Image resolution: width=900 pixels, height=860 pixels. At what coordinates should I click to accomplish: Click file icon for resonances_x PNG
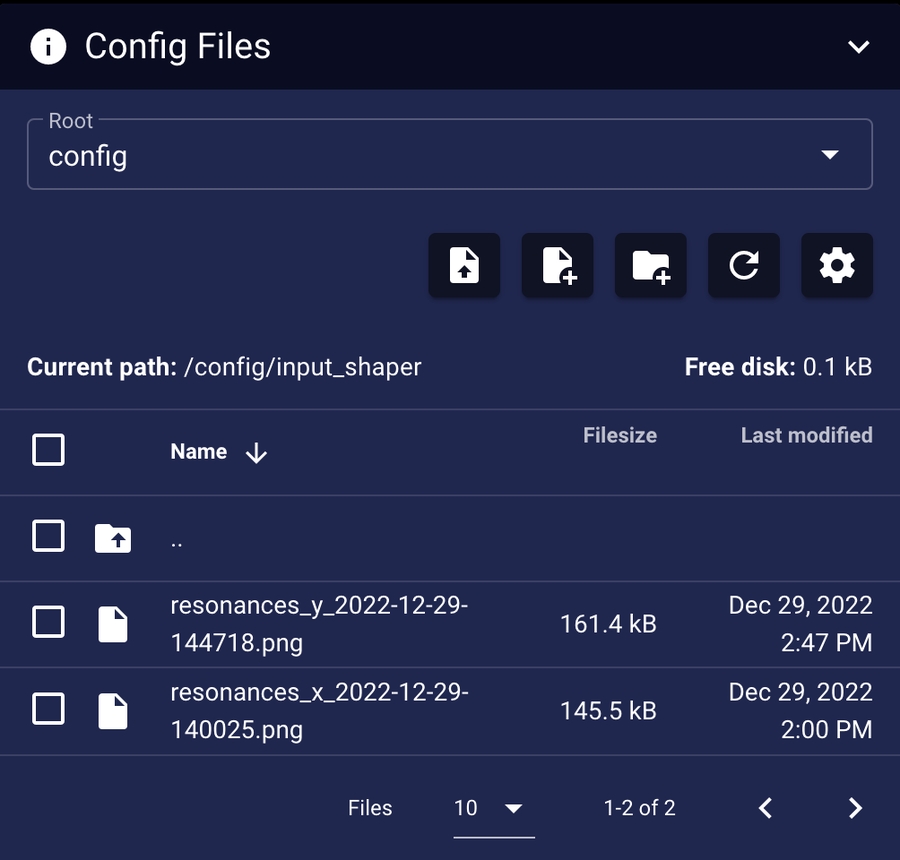coord(113,710)
